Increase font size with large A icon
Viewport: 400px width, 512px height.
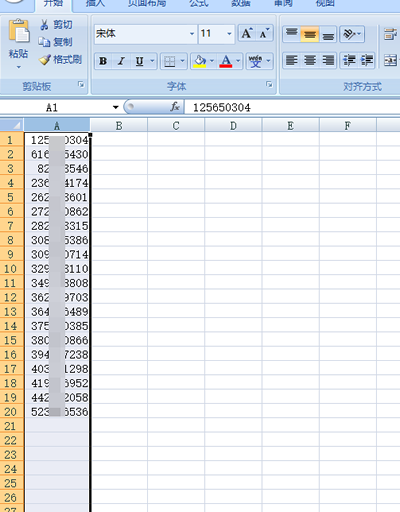coord(247,34)
